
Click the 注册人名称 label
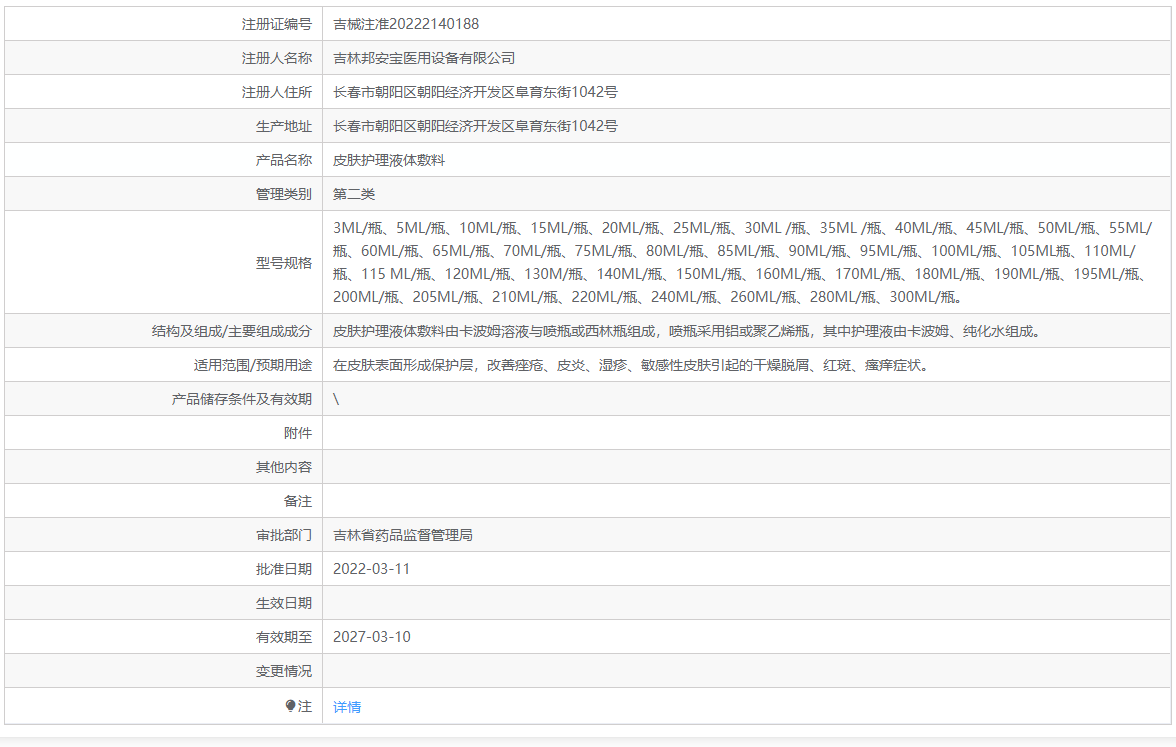point(277,58)
